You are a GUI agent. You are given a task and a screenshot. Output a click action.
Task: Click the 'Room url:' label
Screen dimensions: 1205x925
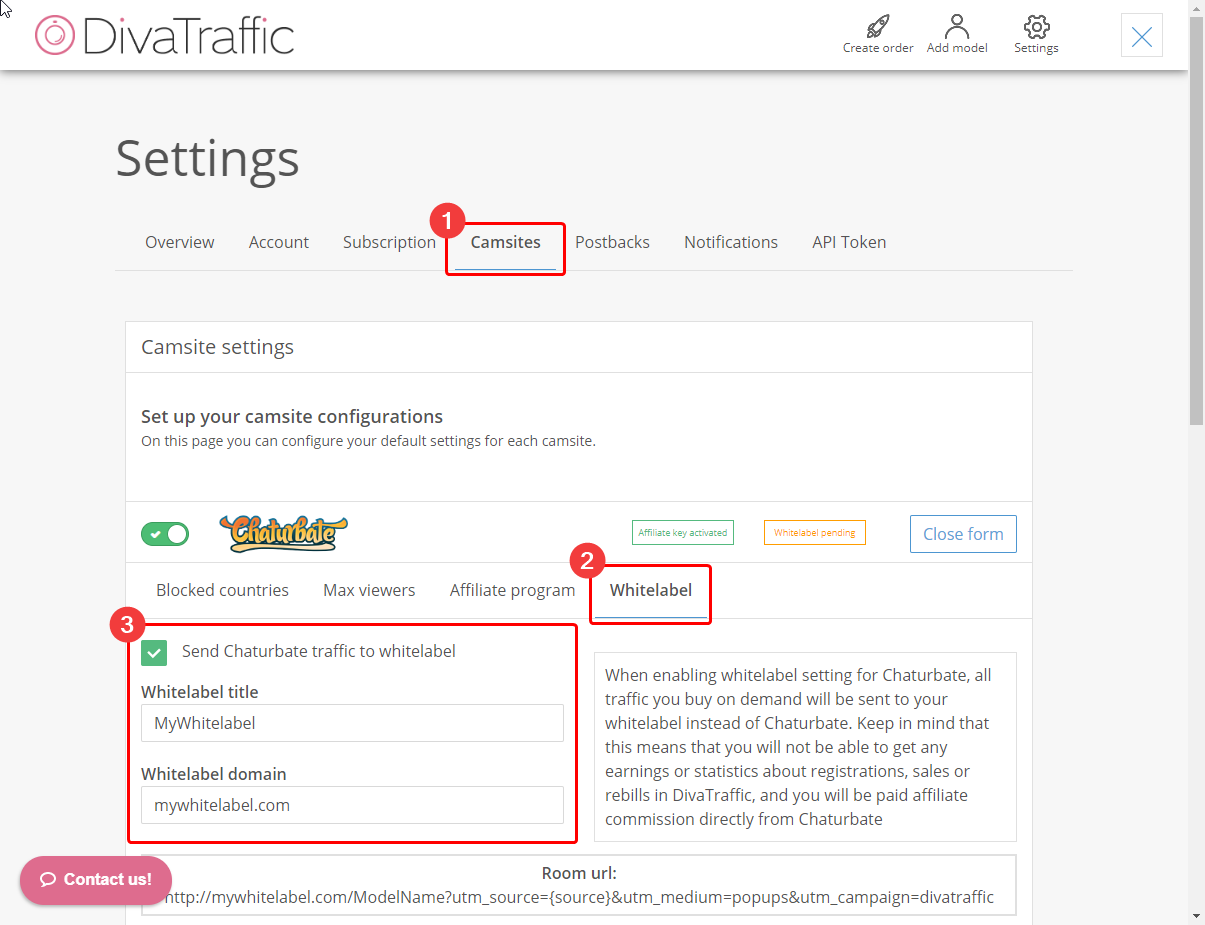[579, 873]
